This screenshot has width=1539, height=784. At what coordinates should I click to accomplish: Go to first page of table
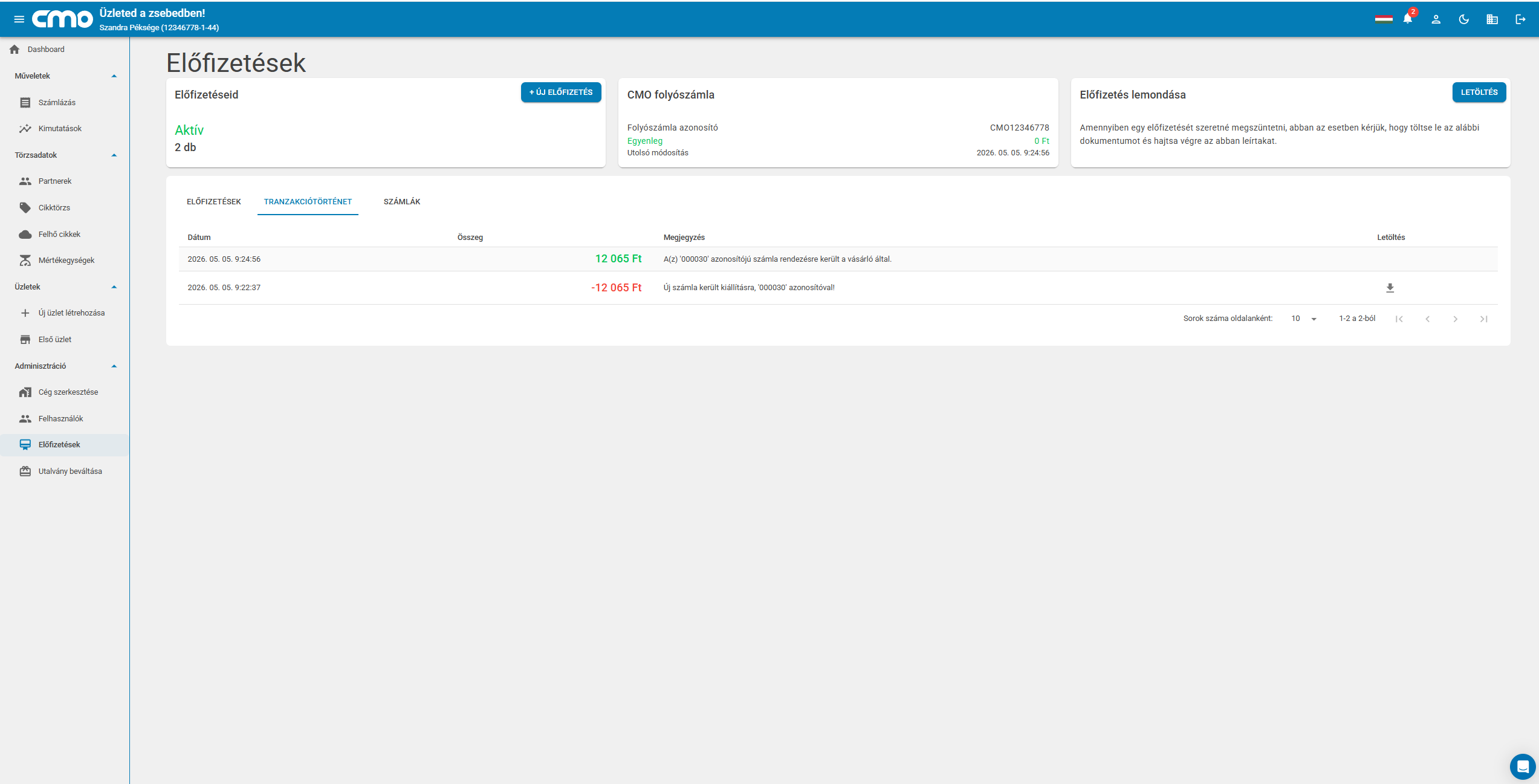click(1399, 319)
